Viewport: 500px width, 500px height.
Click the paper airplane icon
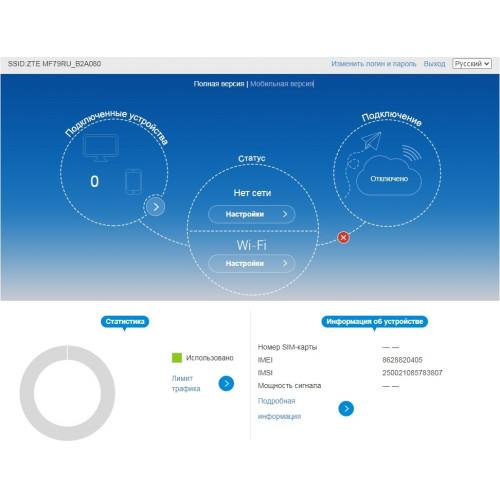pos(371,141)
